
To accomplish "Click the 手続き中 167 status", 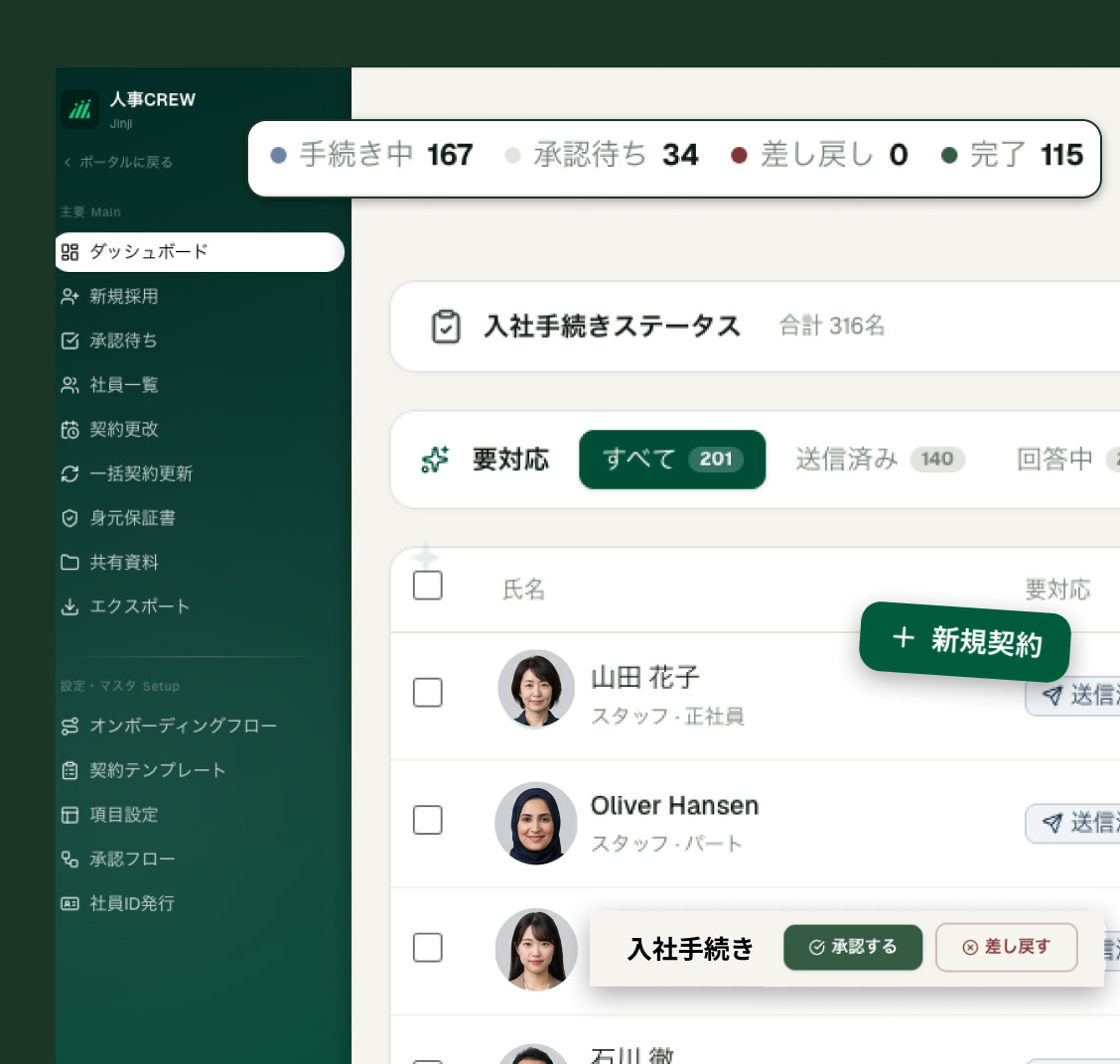I will [x=371, y=154].
